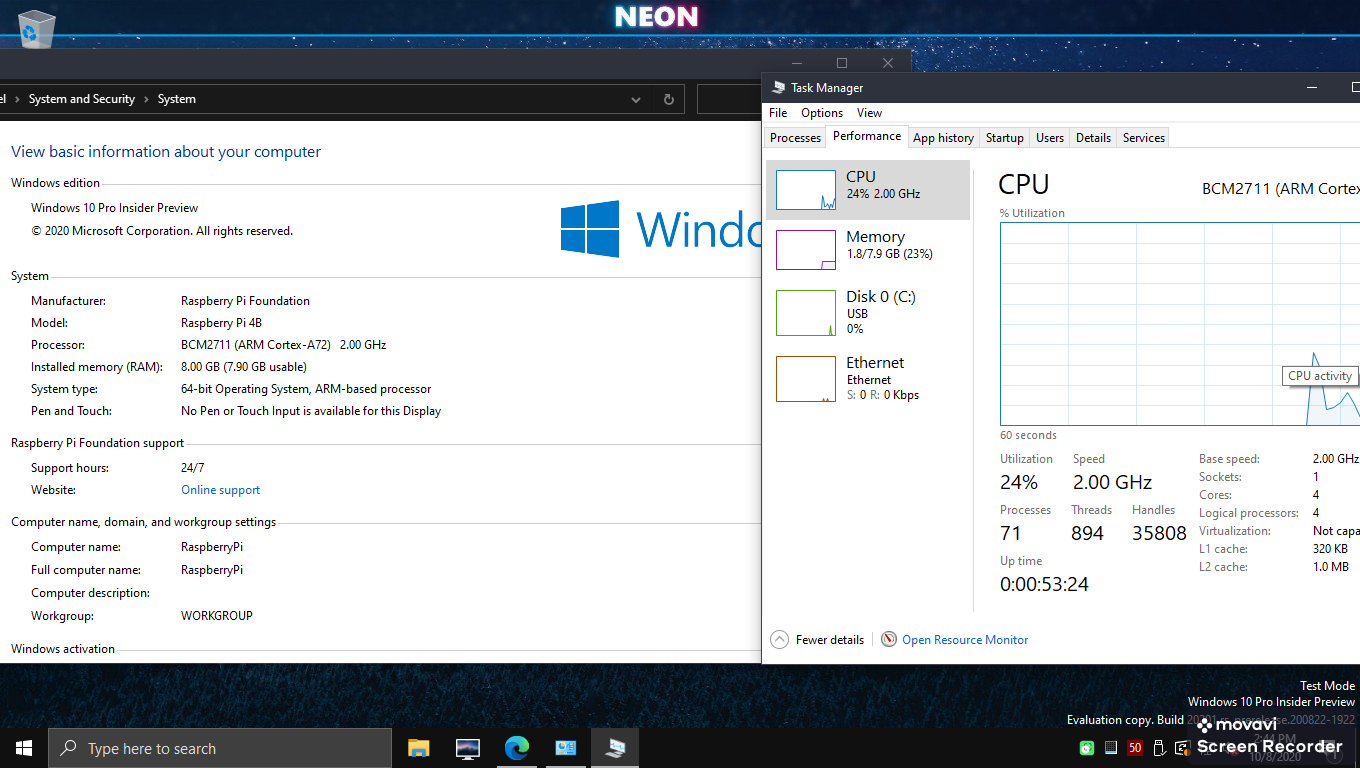
Task: Click the USB safely remove tray icon
Action: 1159,748
